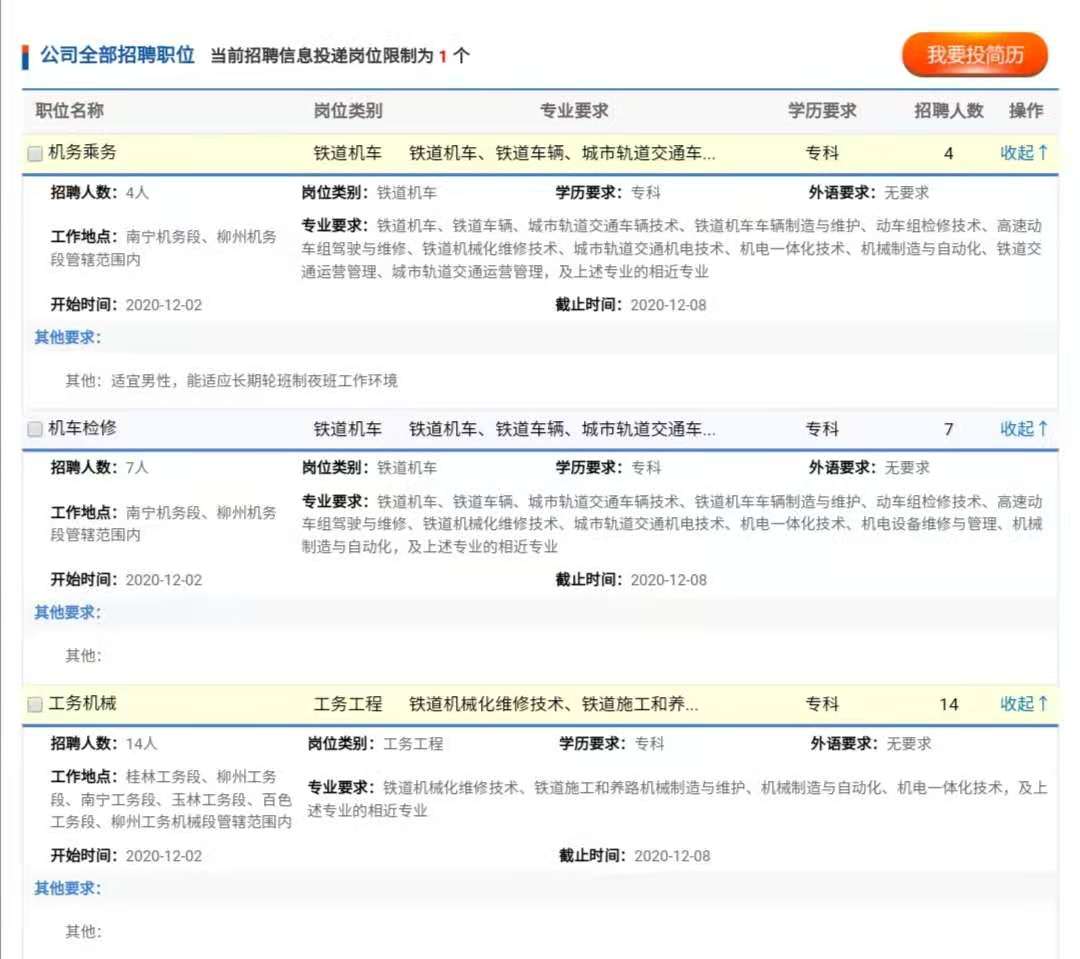1080x959 pixels.
Task: Open the 机车检修 job title
Action: (83, 428)
